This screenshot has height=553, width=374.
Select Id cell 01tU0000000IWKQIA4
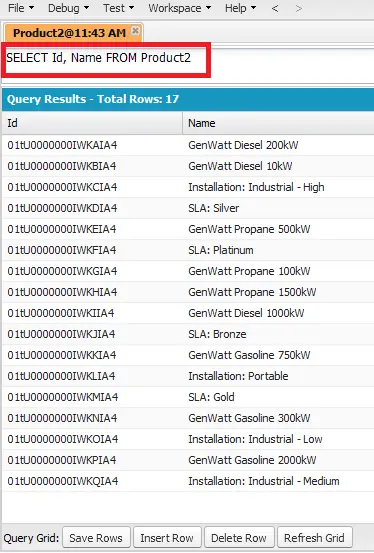pos(92,481)
